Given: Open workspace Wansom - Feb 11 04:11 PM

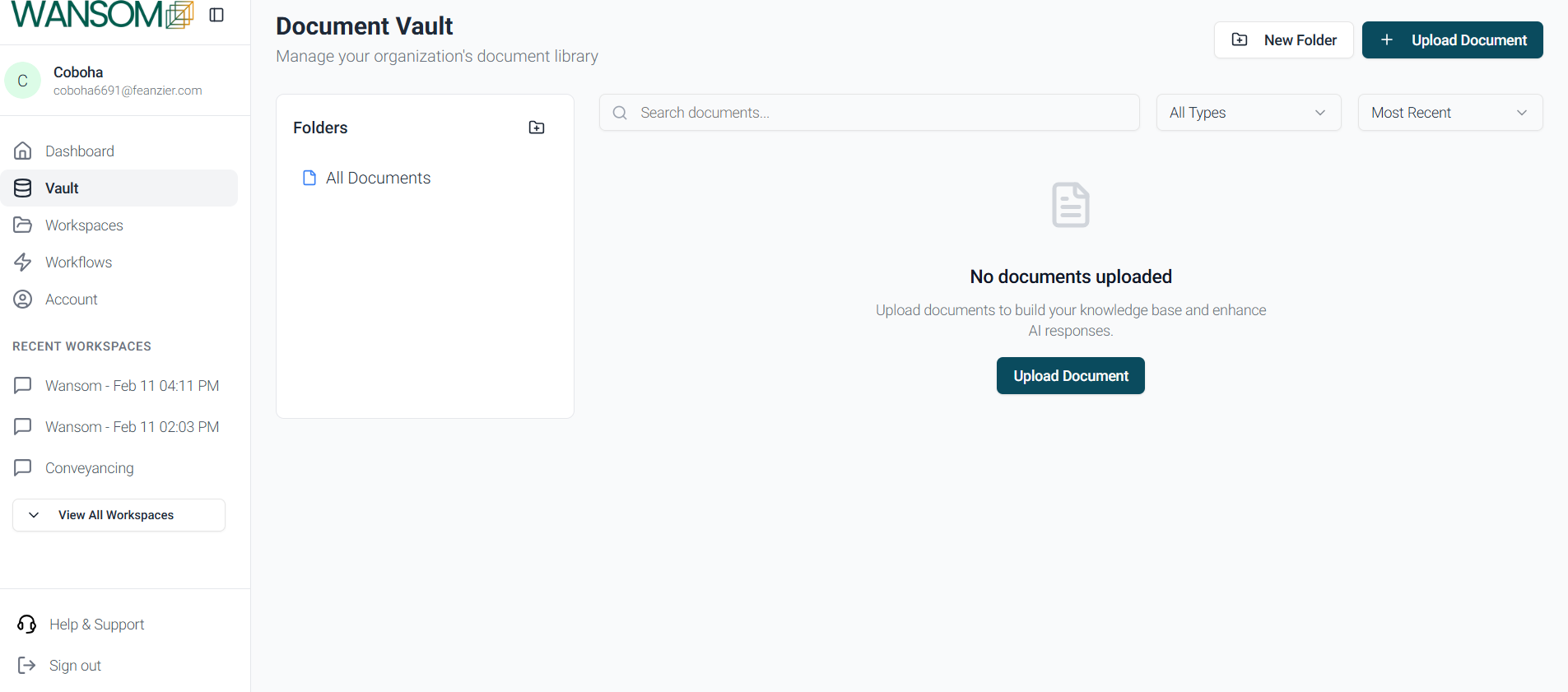Looking at the screenshot, I should click(119, 386).
